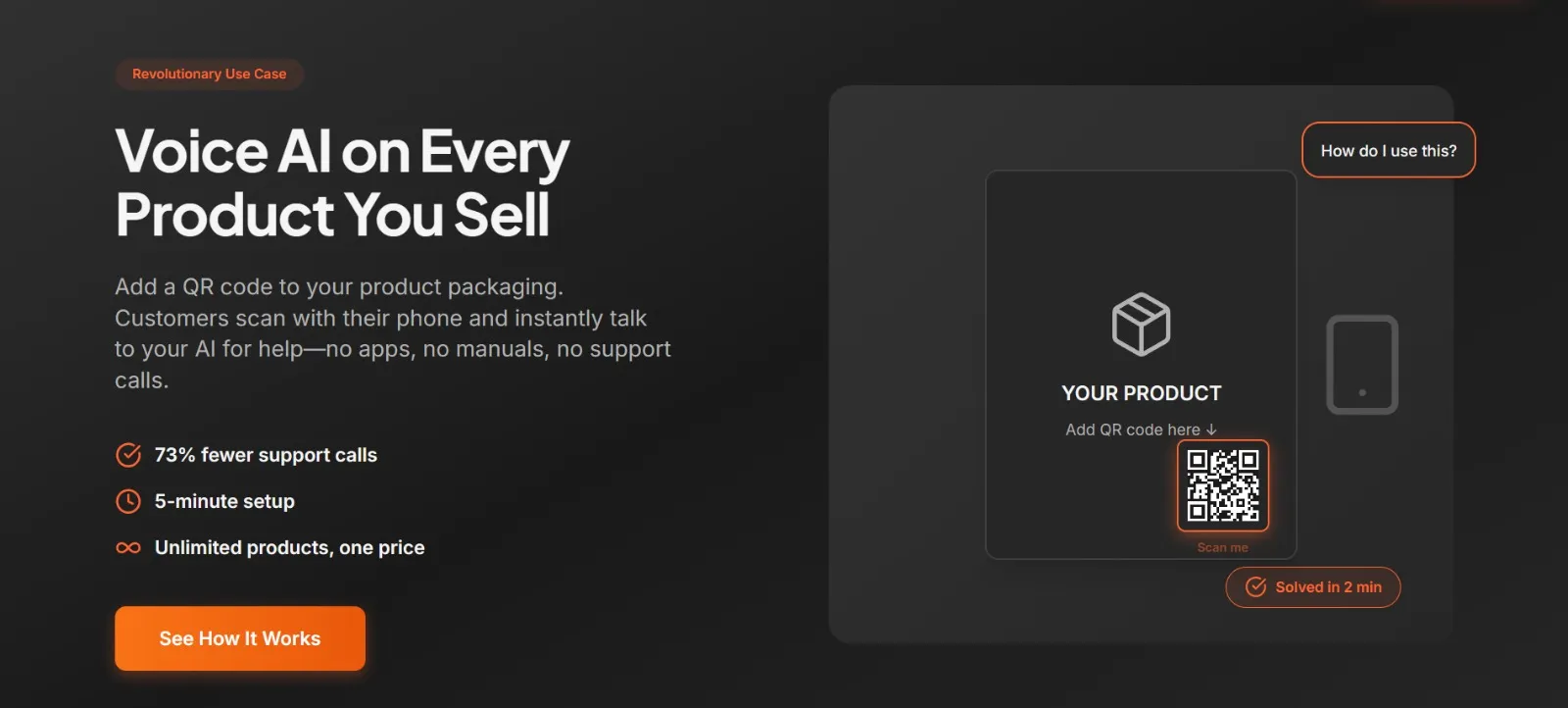Click the Add QR code here text
The image size is (1568, 708).
coord(1133,430)
